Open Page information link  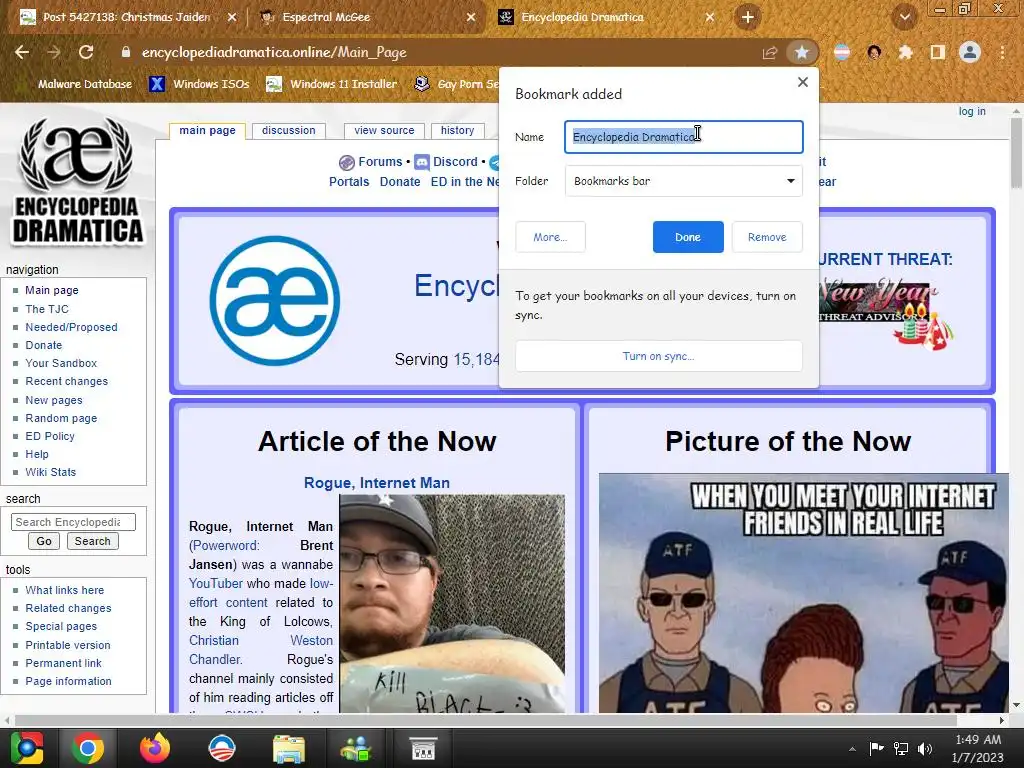pyautogui.click(x=68, y=681)
